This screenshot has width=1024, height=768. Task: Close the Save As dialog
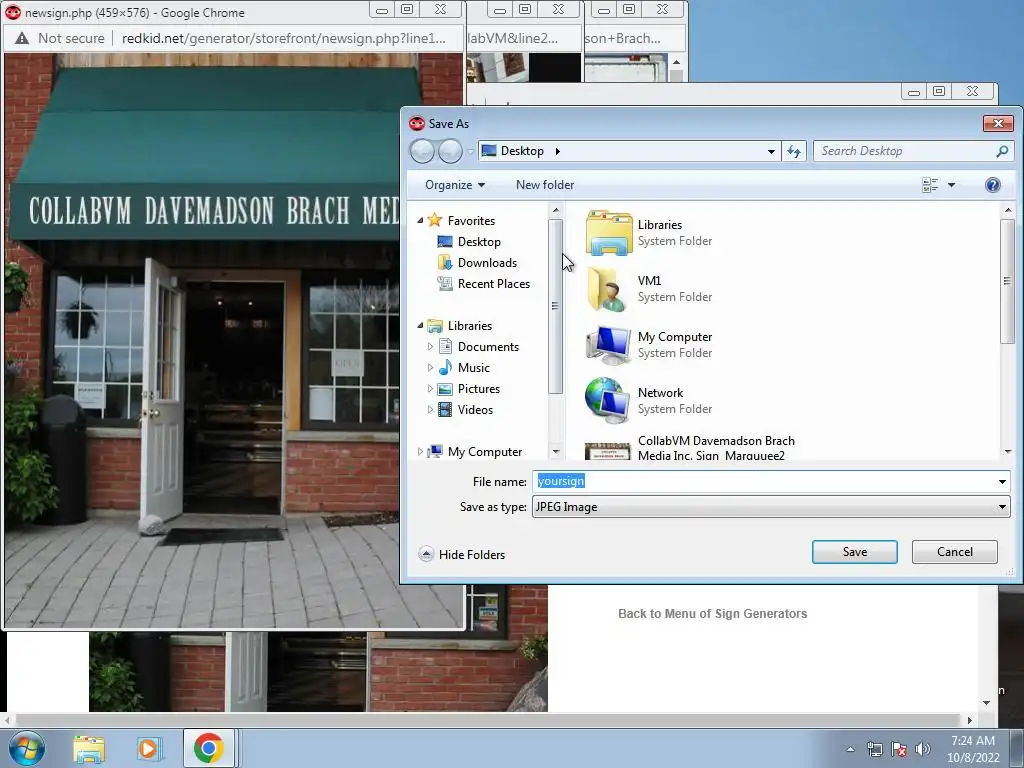(x=998, y=123)
